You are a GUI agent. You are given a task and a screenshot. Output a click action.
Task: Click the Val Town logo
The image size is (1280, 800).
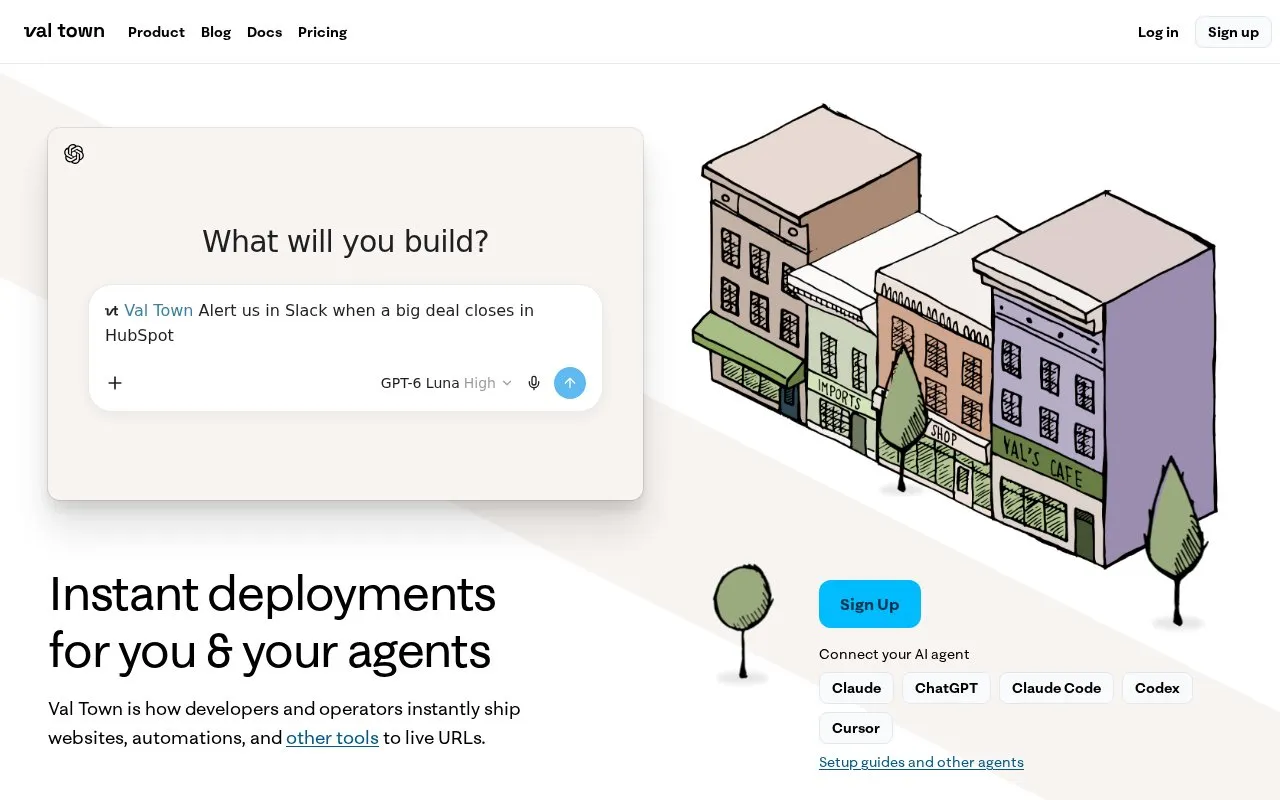coord(64,31)
